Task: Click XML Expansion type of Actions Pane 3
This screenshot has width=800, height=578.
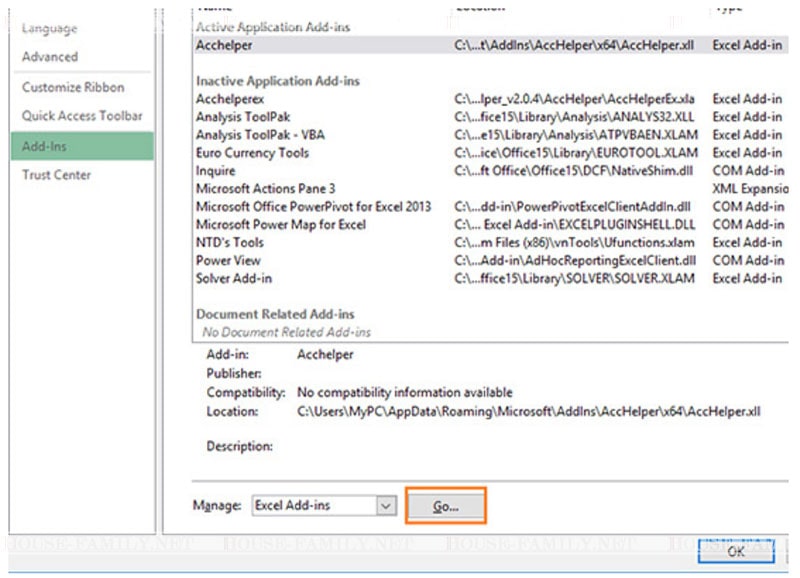Action: coord(751,189)
